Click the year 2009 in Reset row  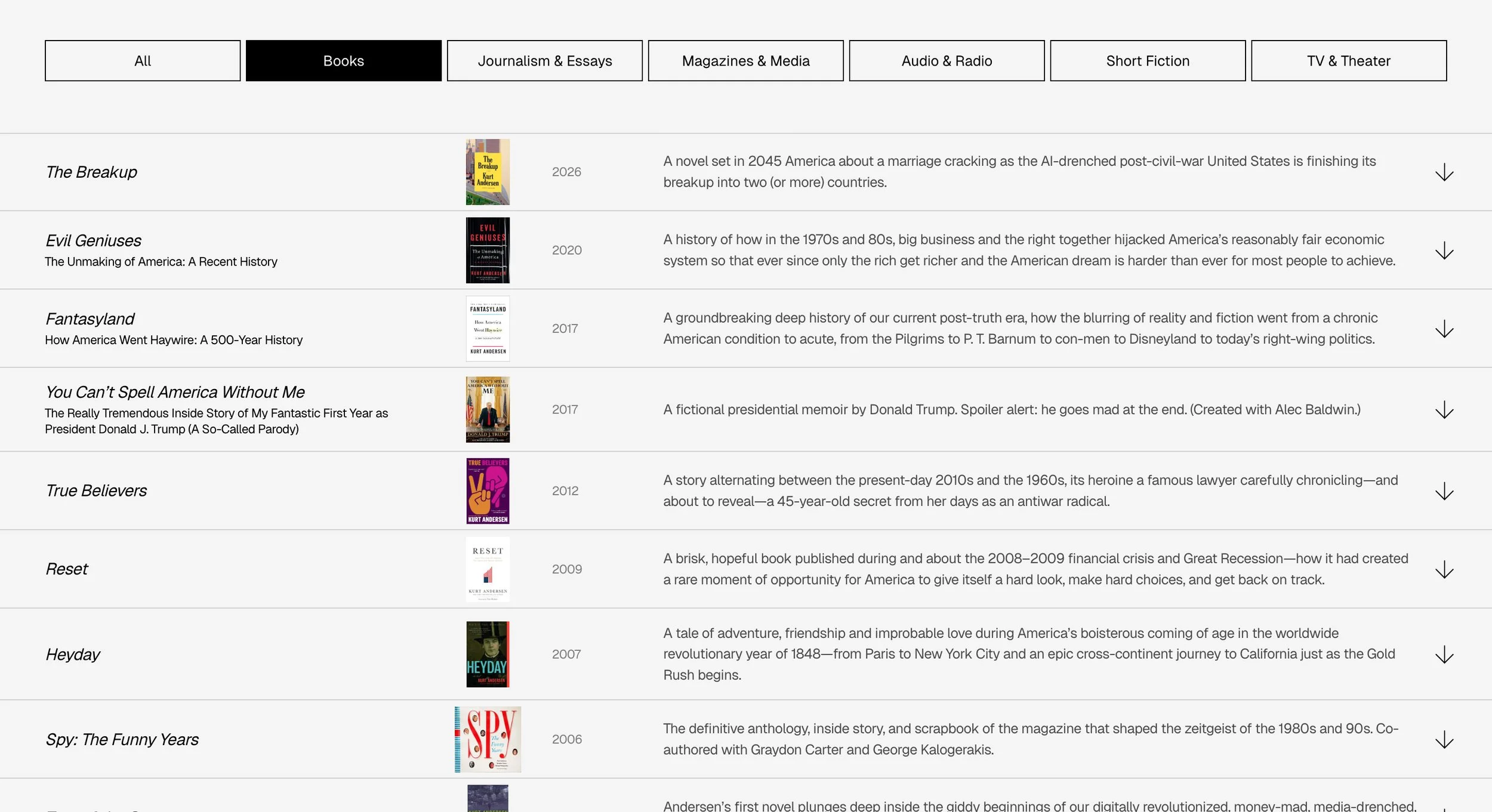coord(566,569)
